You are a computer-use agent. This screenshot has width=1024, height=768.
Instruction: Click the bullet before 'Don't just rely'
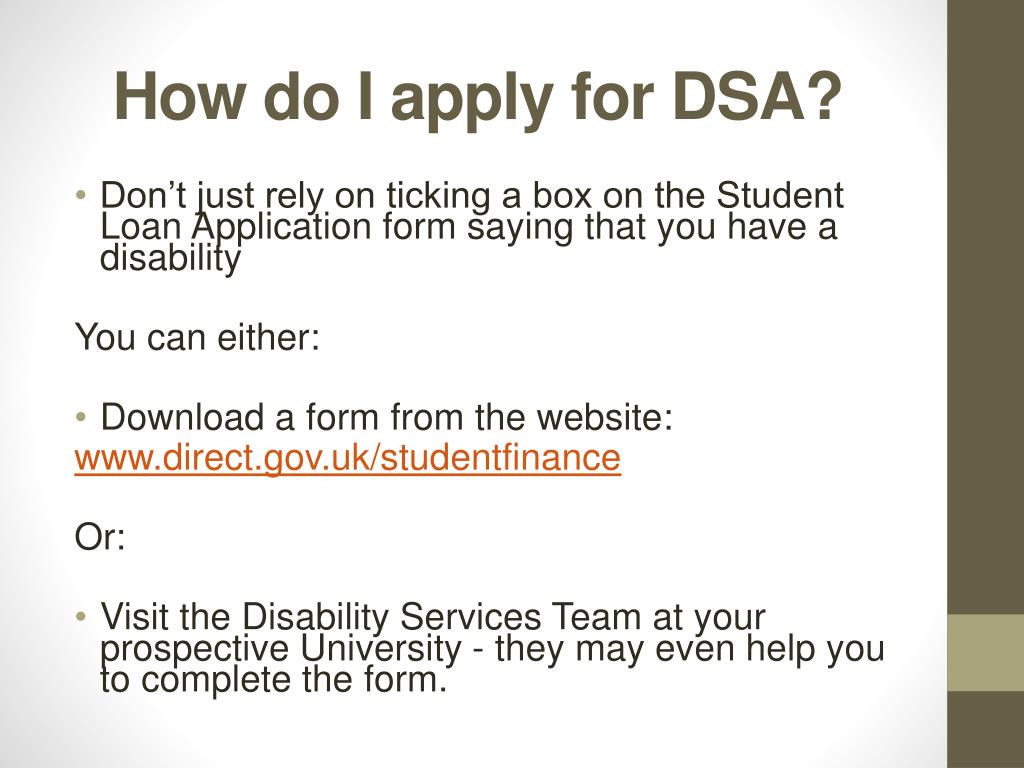[81, 196]
